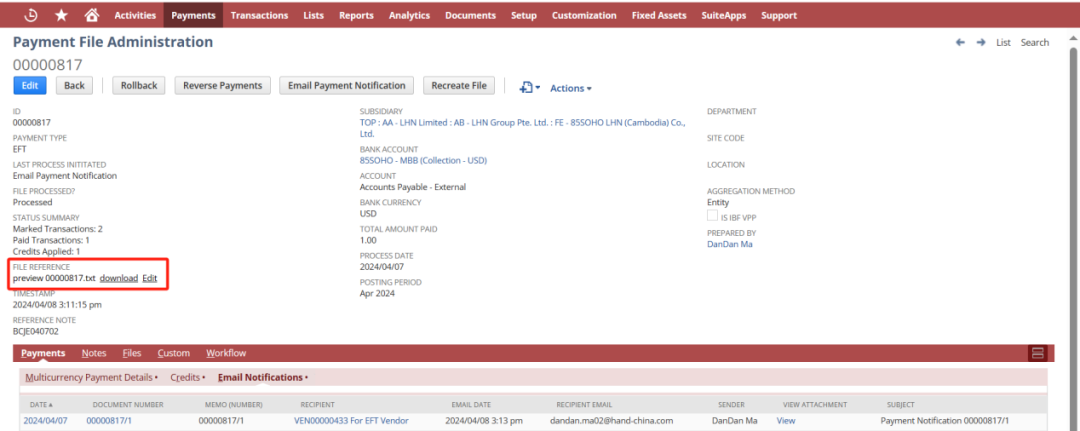1080x431 pixels.
Task: Select subject text Payment Notification 00000817/1
Action: point(944,420)
